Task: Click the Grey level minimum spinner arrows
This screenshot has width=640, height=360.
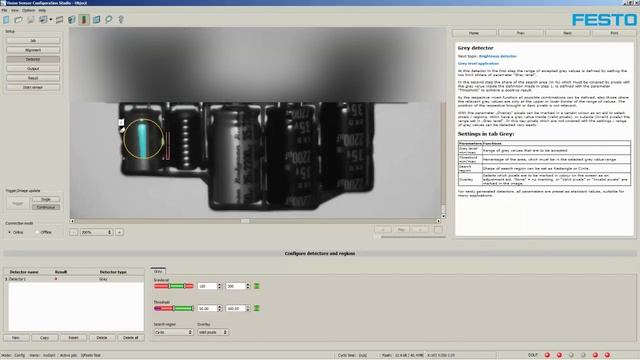Action: 220,287
